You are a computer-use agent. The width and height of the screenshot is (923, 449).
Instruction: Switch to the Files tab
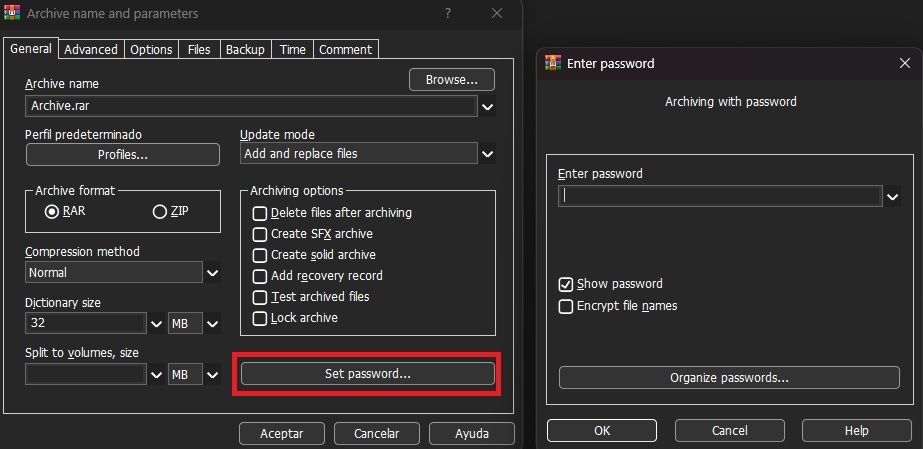(199, 49)
